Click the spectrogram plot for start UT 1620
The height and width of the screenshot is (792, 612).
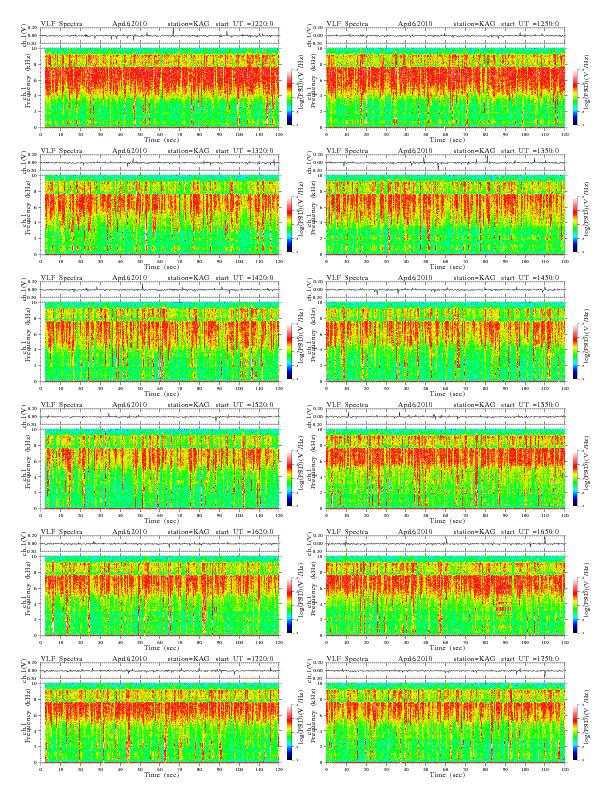(160, 596)
